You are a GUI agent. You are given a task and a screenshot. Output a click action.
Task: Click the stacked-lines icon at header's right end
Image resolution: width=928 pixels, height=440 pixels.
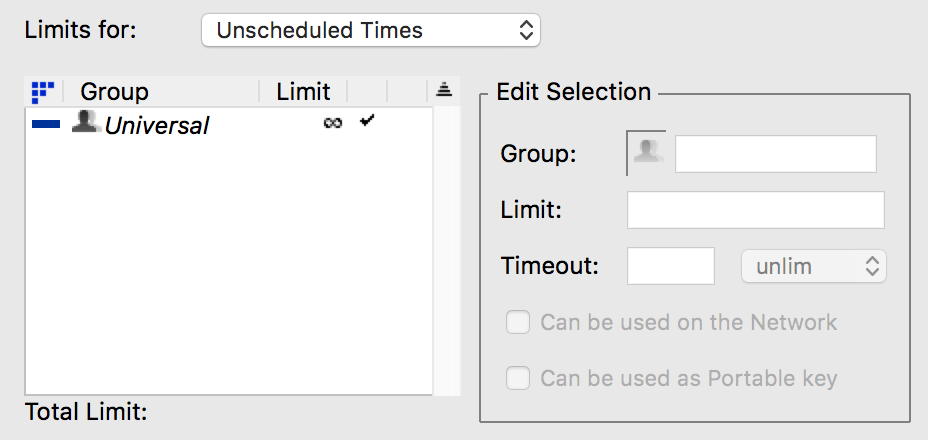point(445,91)
